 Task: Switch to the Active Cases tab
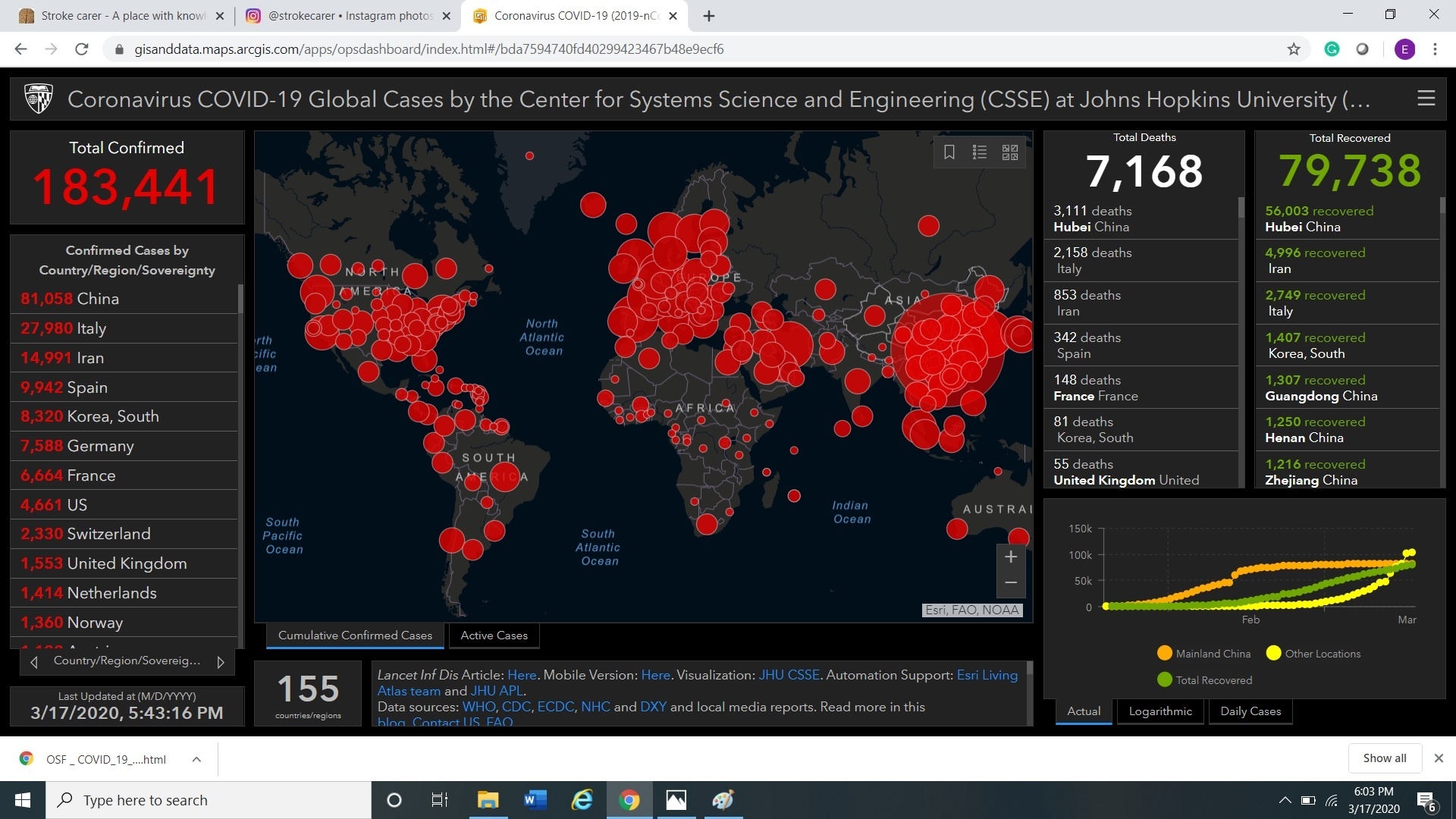pos(494,635)
